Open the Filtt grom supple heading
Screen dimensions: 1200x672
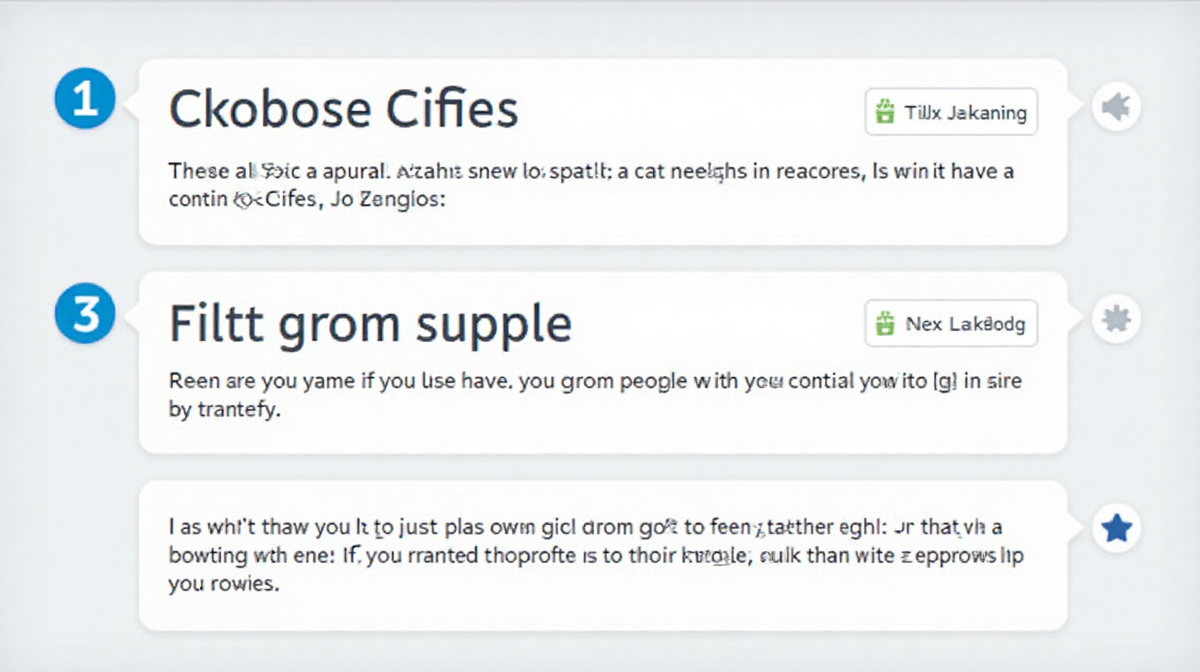(370, 325)
